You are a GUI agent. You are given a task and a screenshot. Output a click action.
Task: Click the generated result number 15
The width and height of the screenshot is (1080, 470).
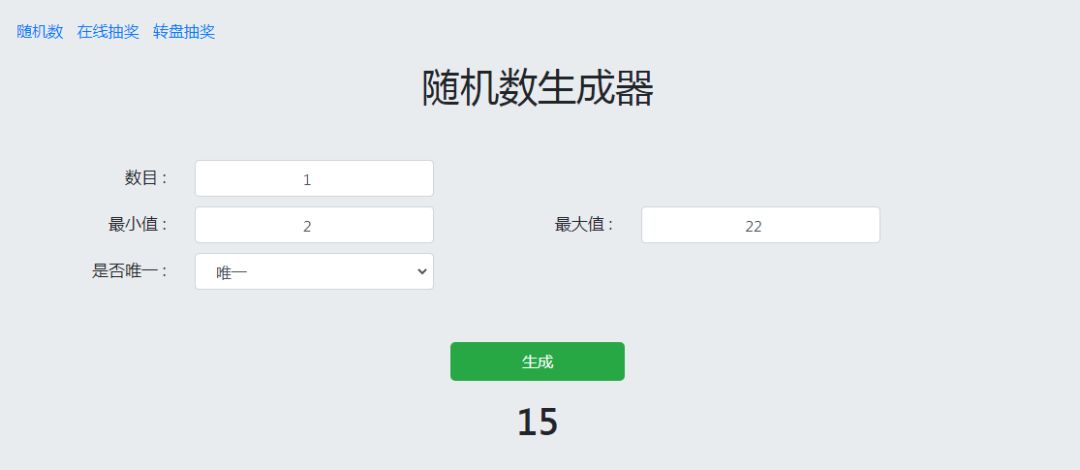tap(537, 422)
